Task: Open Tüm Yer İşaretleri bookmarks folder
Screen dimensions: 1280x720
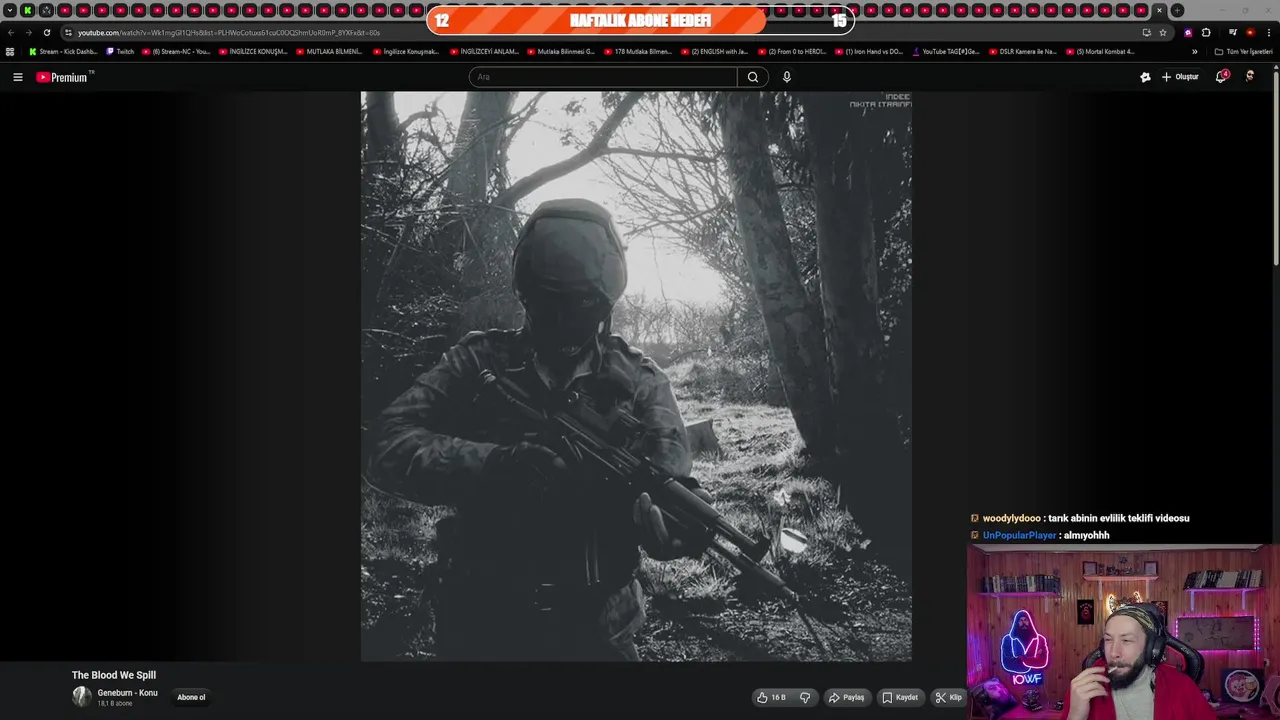Action: click(x=1243, y=51)
